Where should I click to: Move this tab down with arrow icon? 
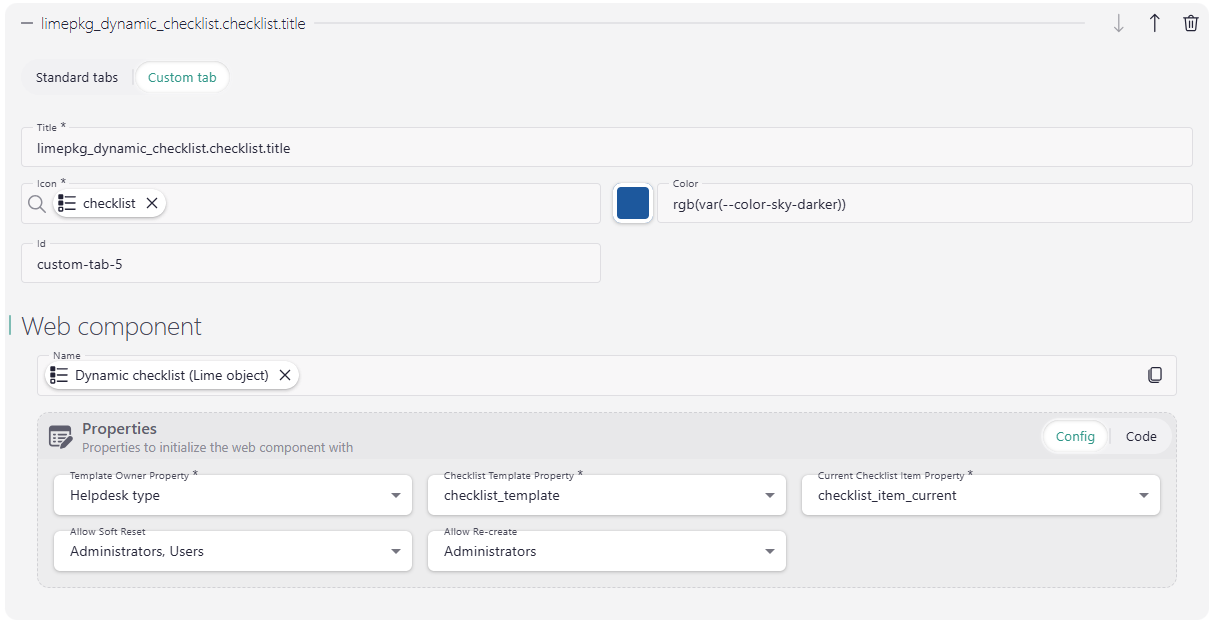[x=1119, y=23]
